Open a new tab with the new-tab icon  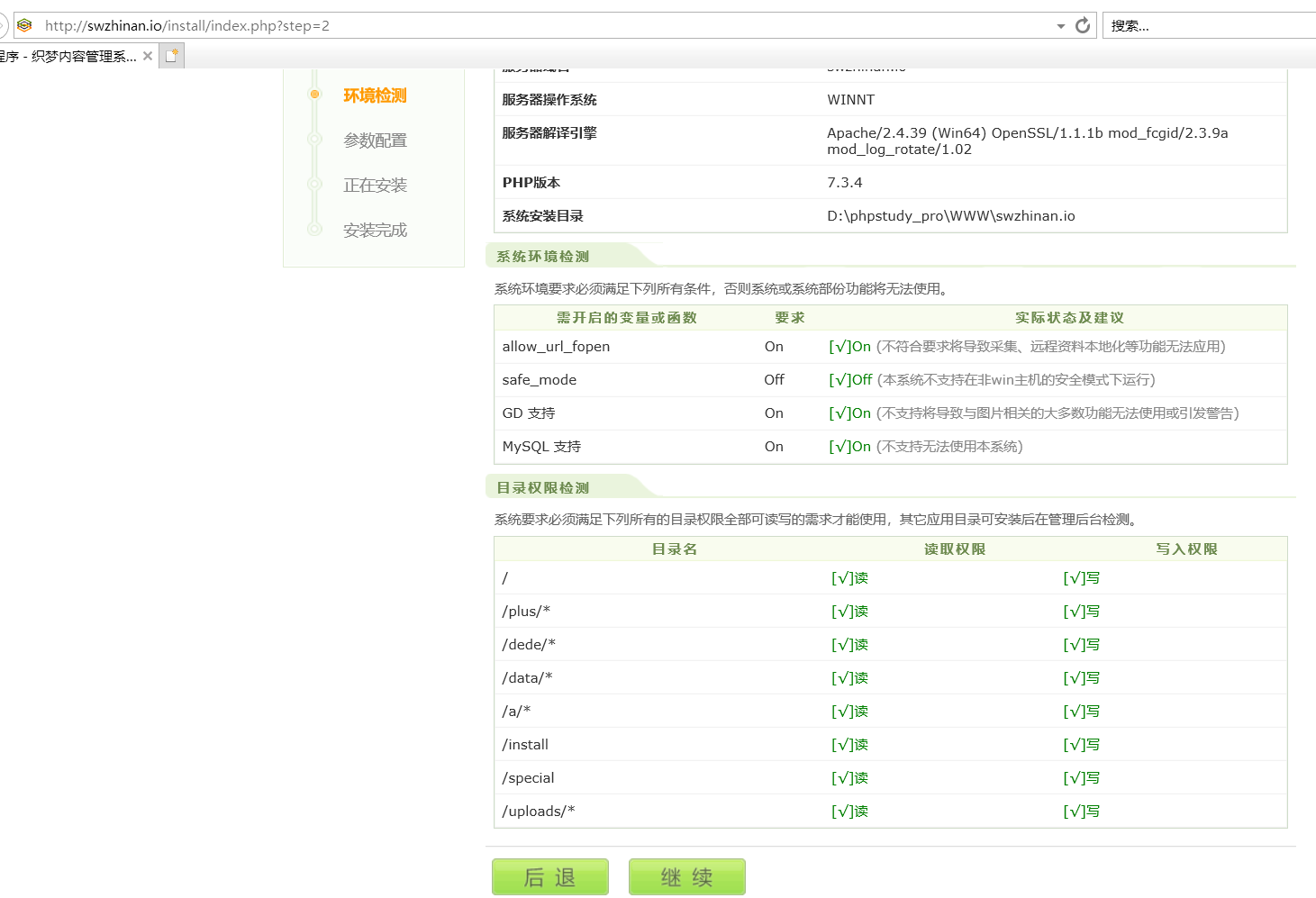[171, 56]
